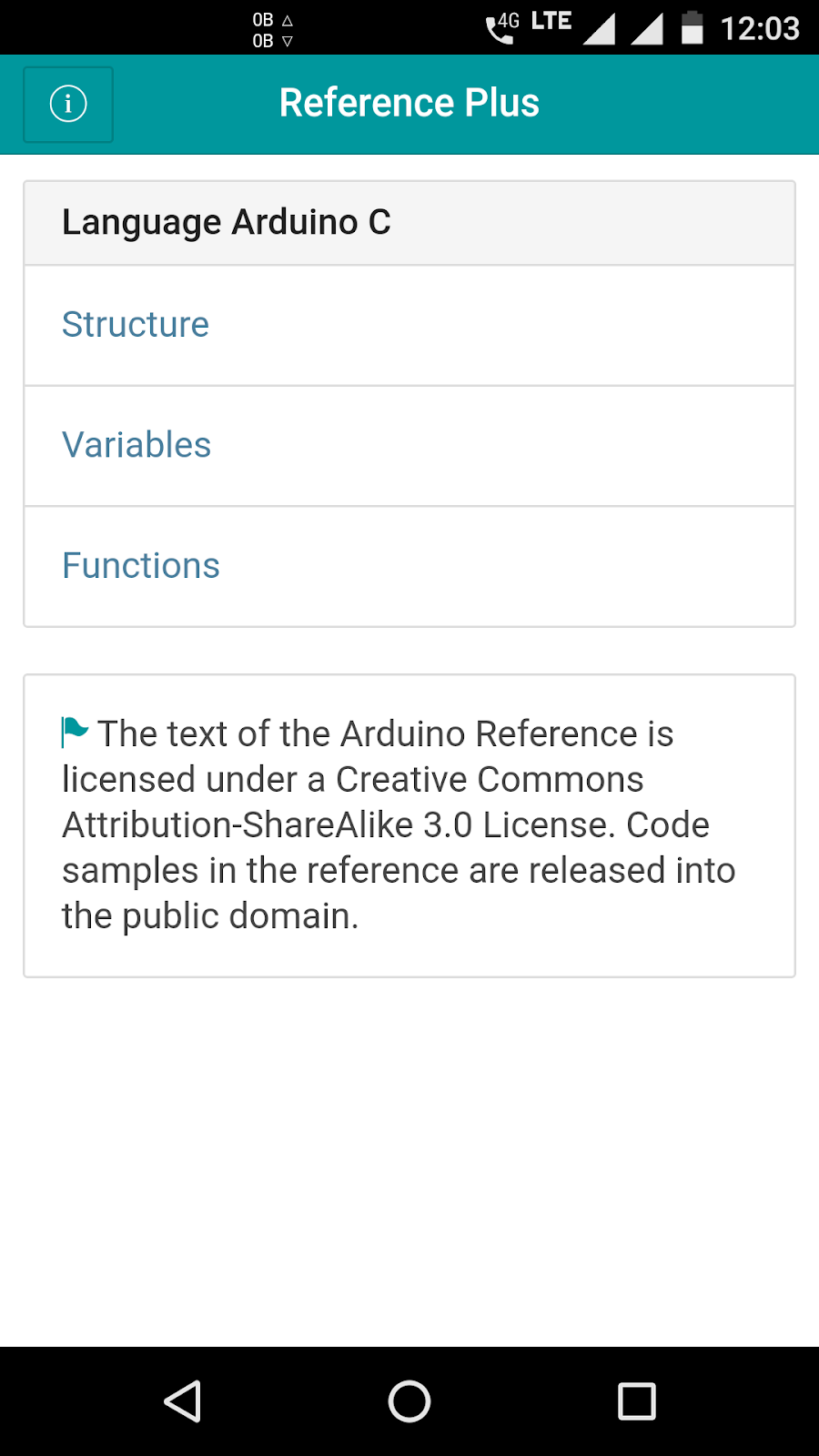The width and height of the screenshot is (819, 1456).
Task: Open the app info button
Action: (68, 104)
